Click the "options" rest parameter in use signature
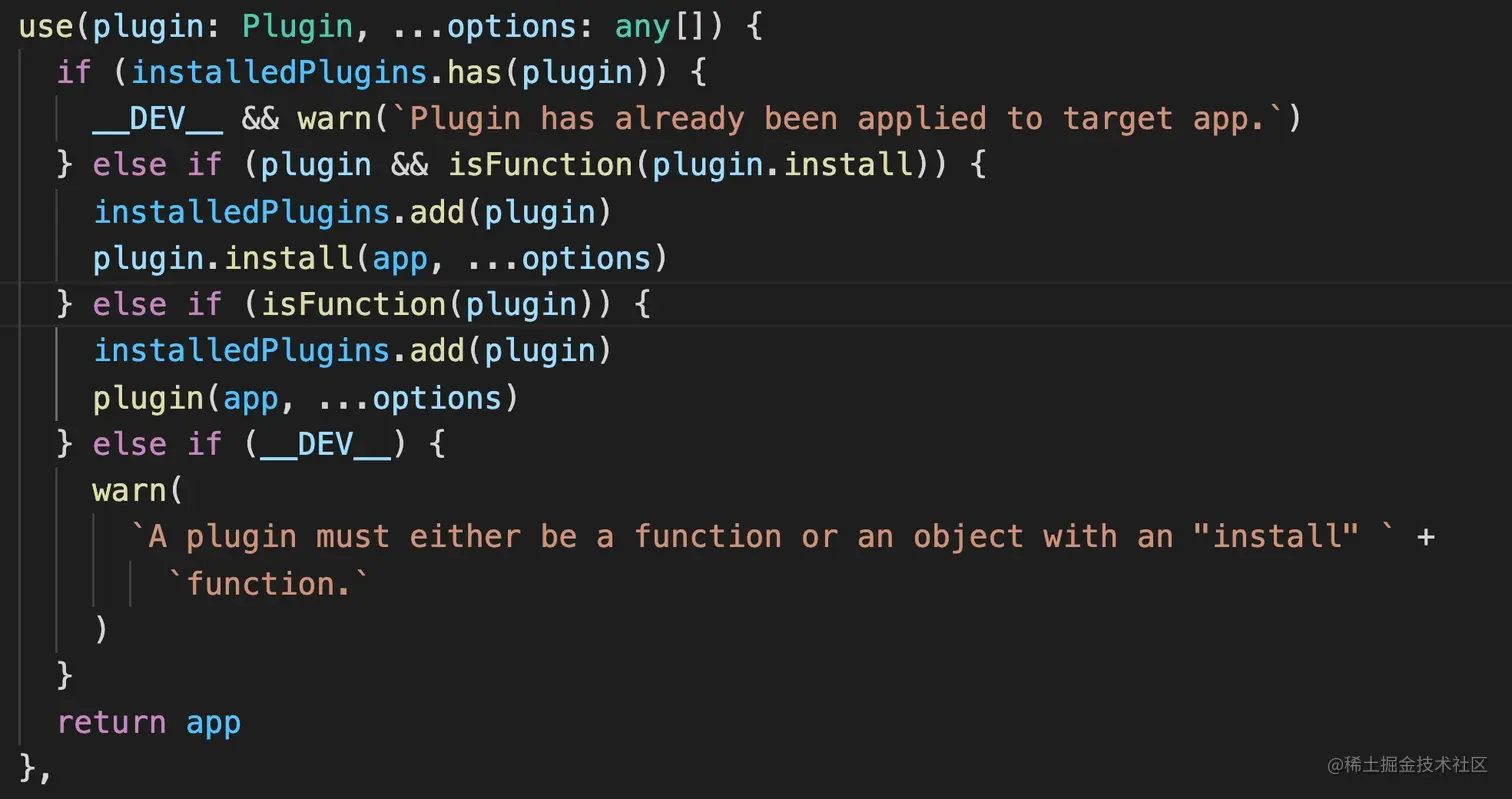 pos(511,26)
